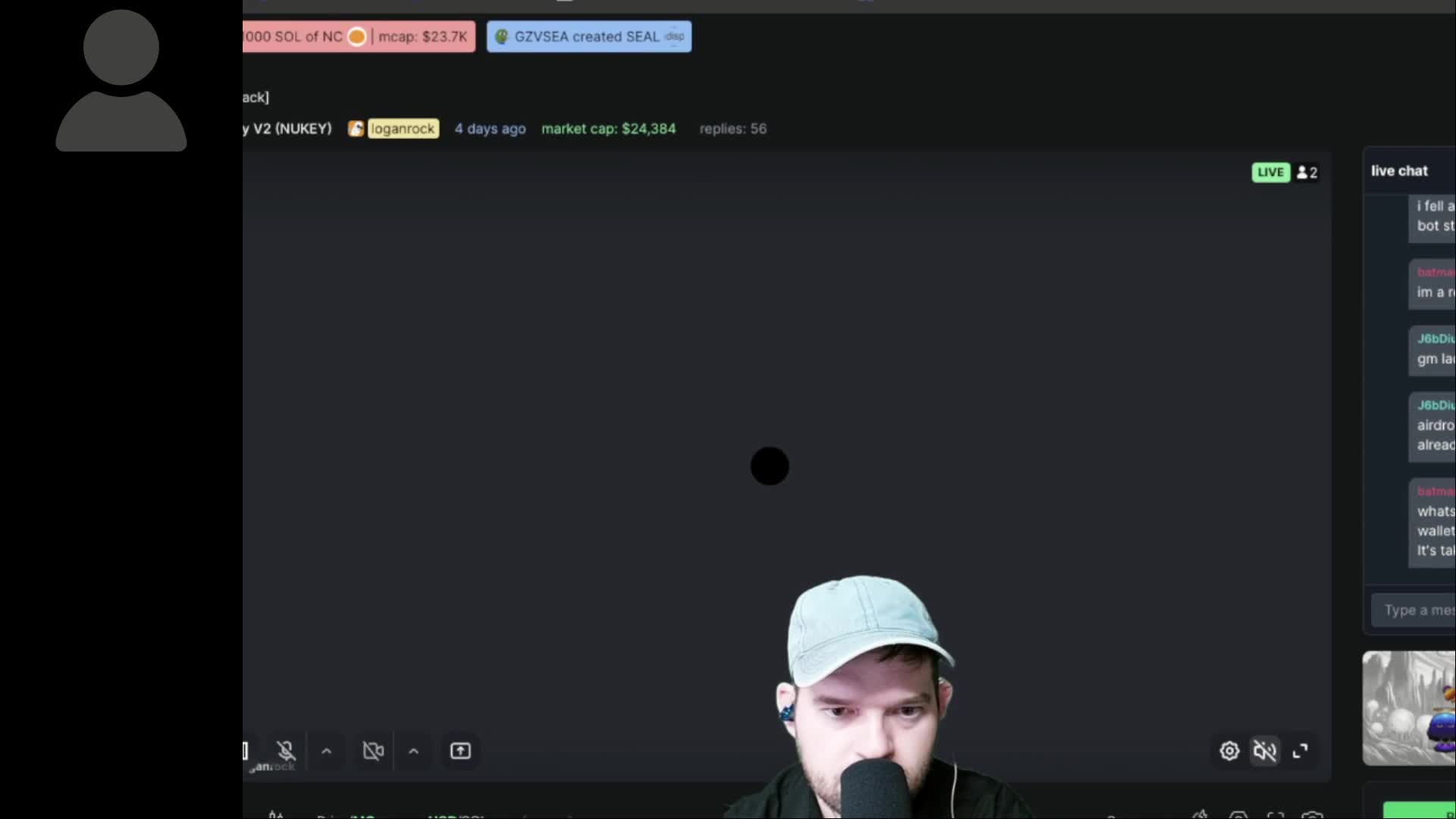The height and width of the screenshot is (819, 1456).
Task: Click the replies: 56 label
Action: pyautogui.click(x=733, y=129)
